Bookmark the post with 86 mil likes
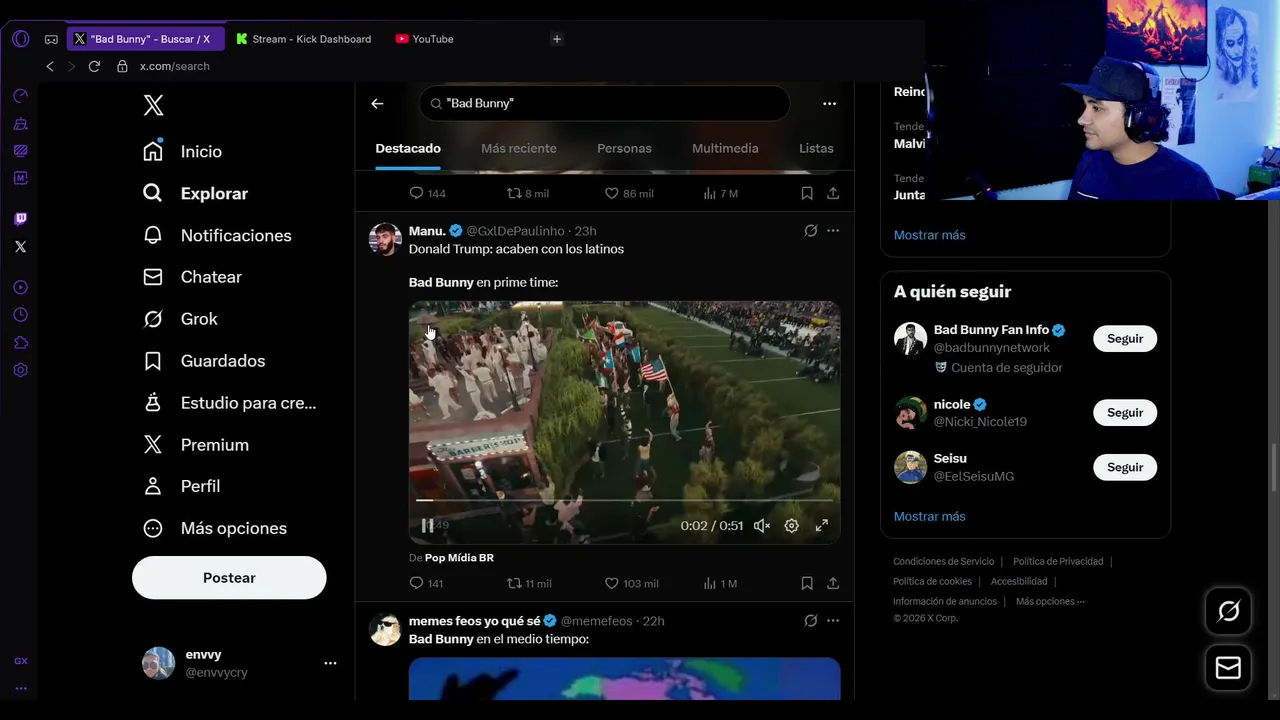 tap(807, 193)
